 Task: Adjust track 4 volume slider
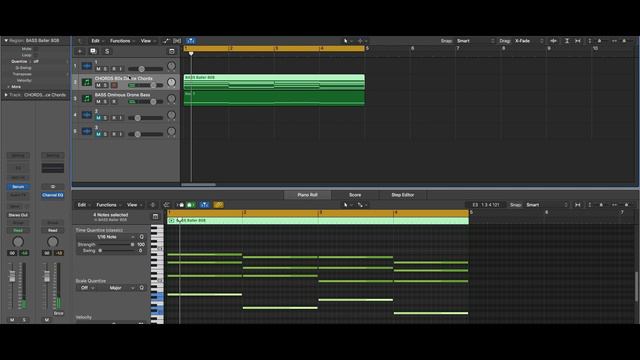138,118
